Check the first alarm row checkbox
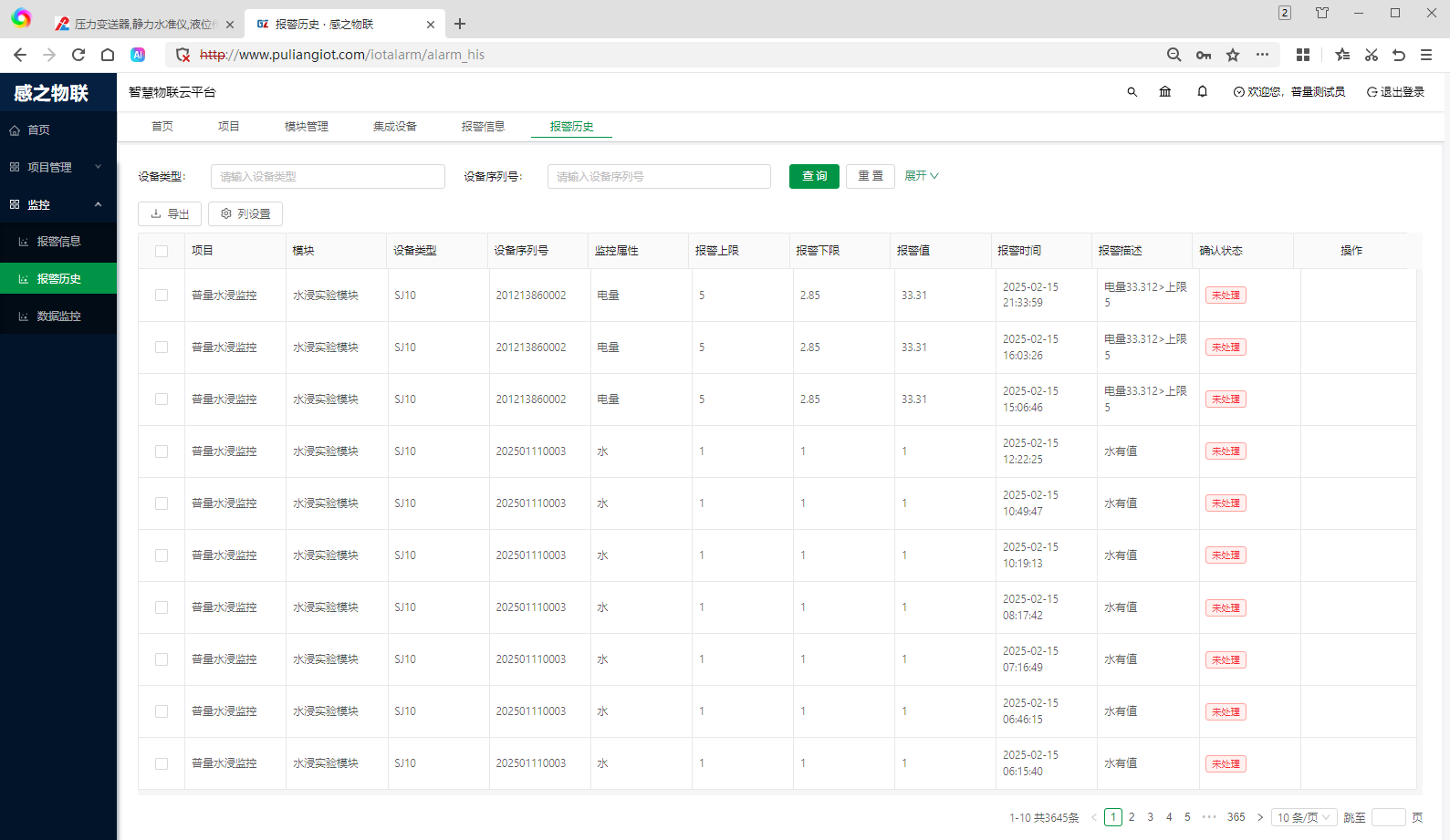Screen dimensions: 1450x840 pyautogui.click(x=162, y=296)
